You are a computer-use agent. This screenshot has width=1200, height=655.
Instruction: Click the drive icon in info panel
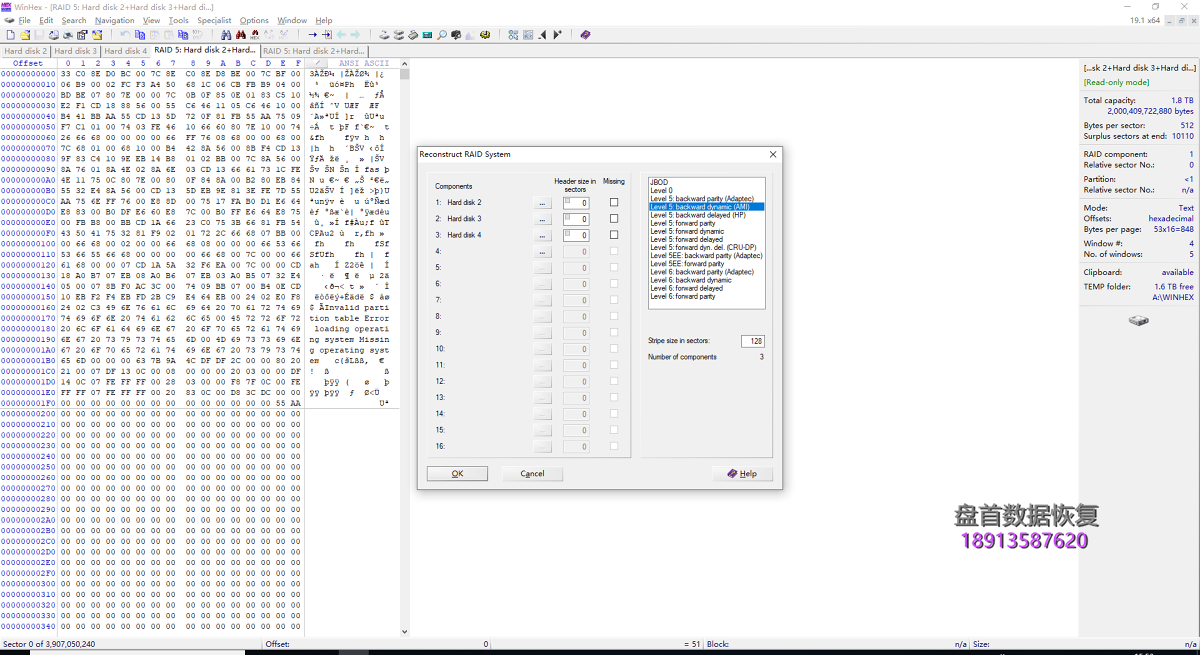(x=1139, y=321)
